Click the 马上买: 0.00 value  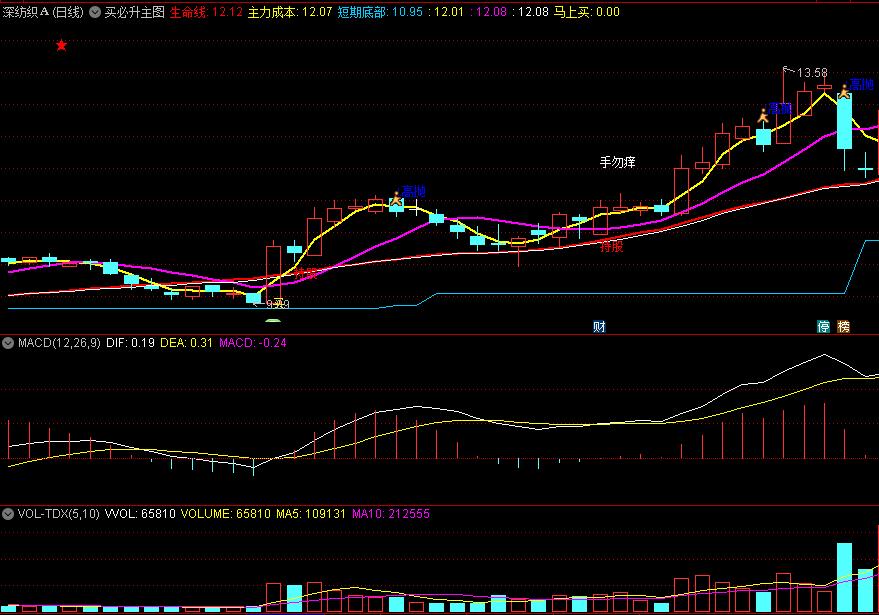586,12
